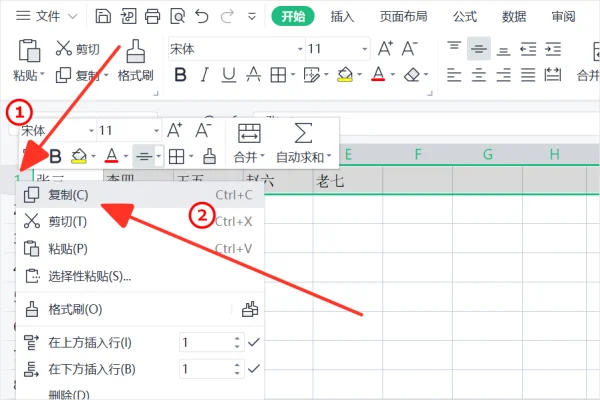Choose 复制(C) in context menu

140,195
